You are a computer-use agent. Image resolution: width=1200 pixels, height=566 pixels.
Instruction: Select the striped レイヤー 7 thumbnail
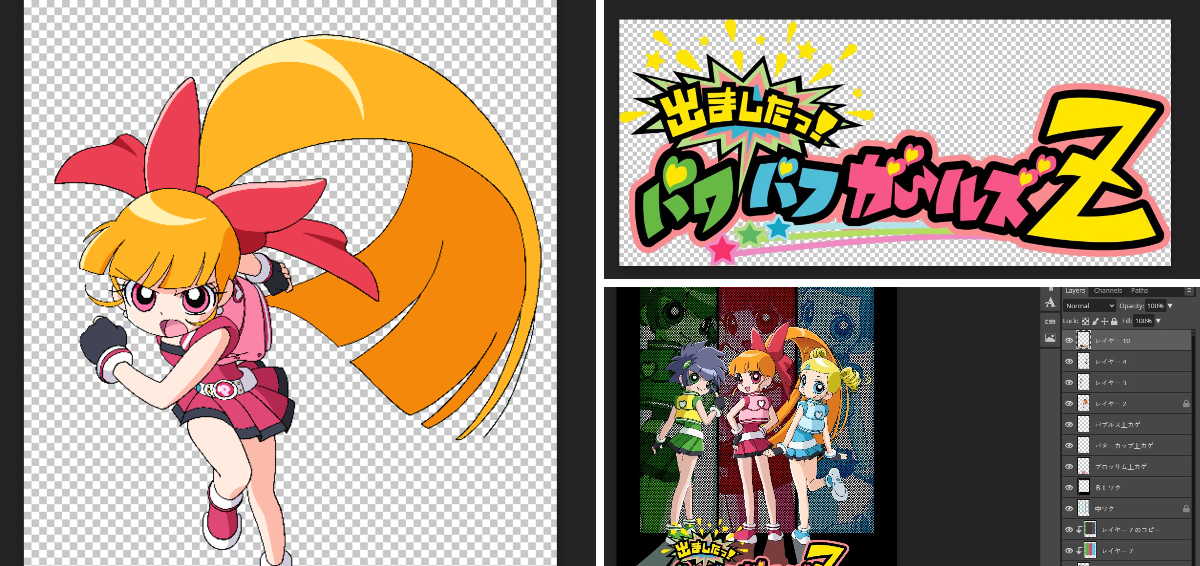1090,551
